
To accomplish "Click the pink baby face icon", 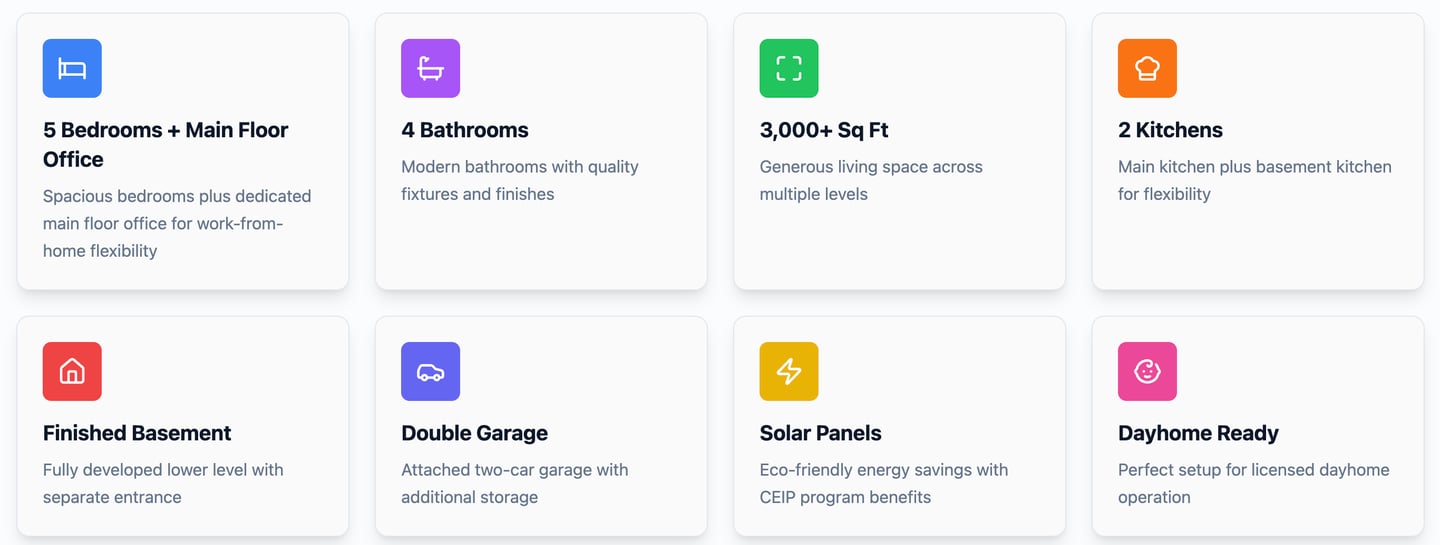I will 1147,371.
